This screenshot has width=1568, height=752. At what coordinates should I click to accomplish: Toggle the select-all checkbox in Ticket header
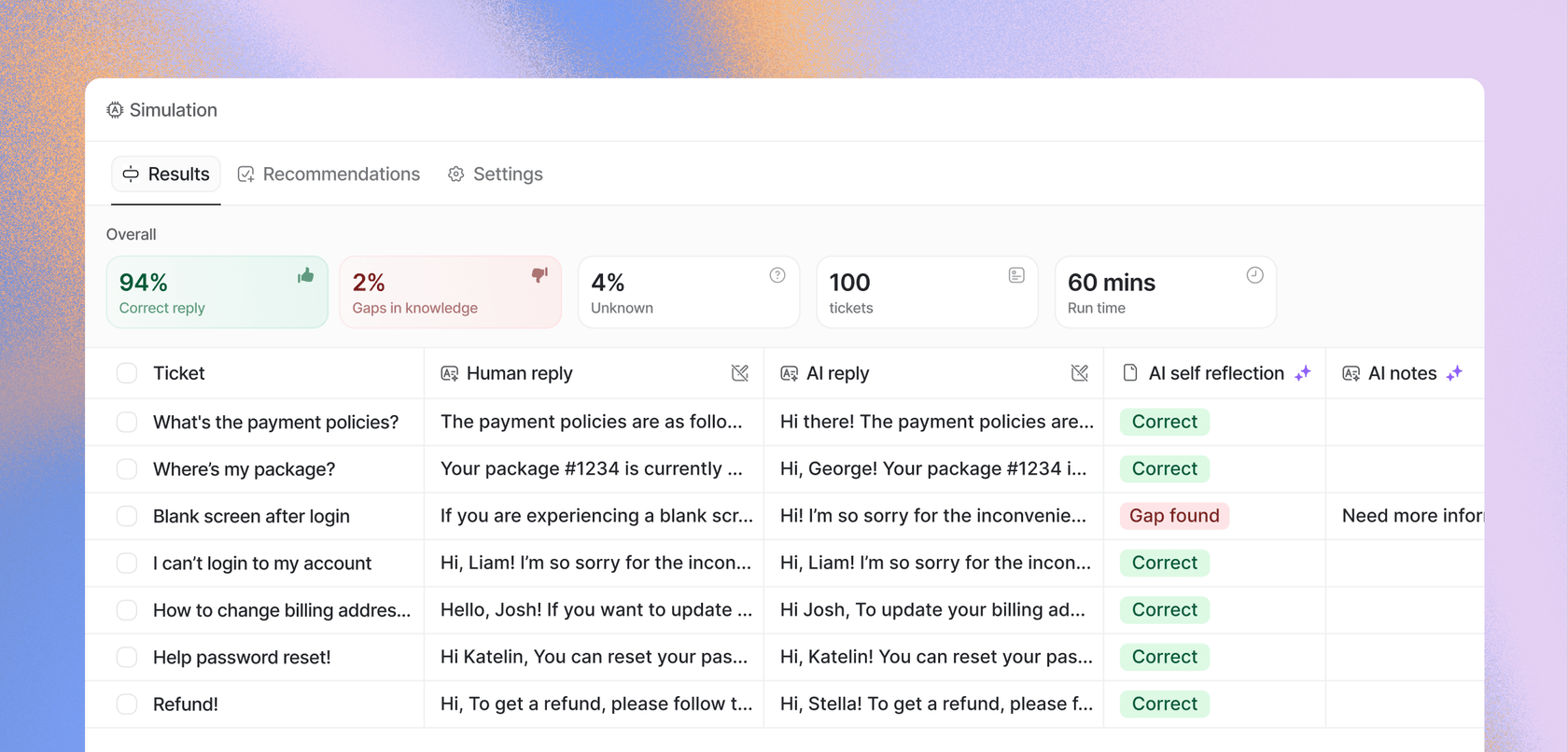point(127,373)
